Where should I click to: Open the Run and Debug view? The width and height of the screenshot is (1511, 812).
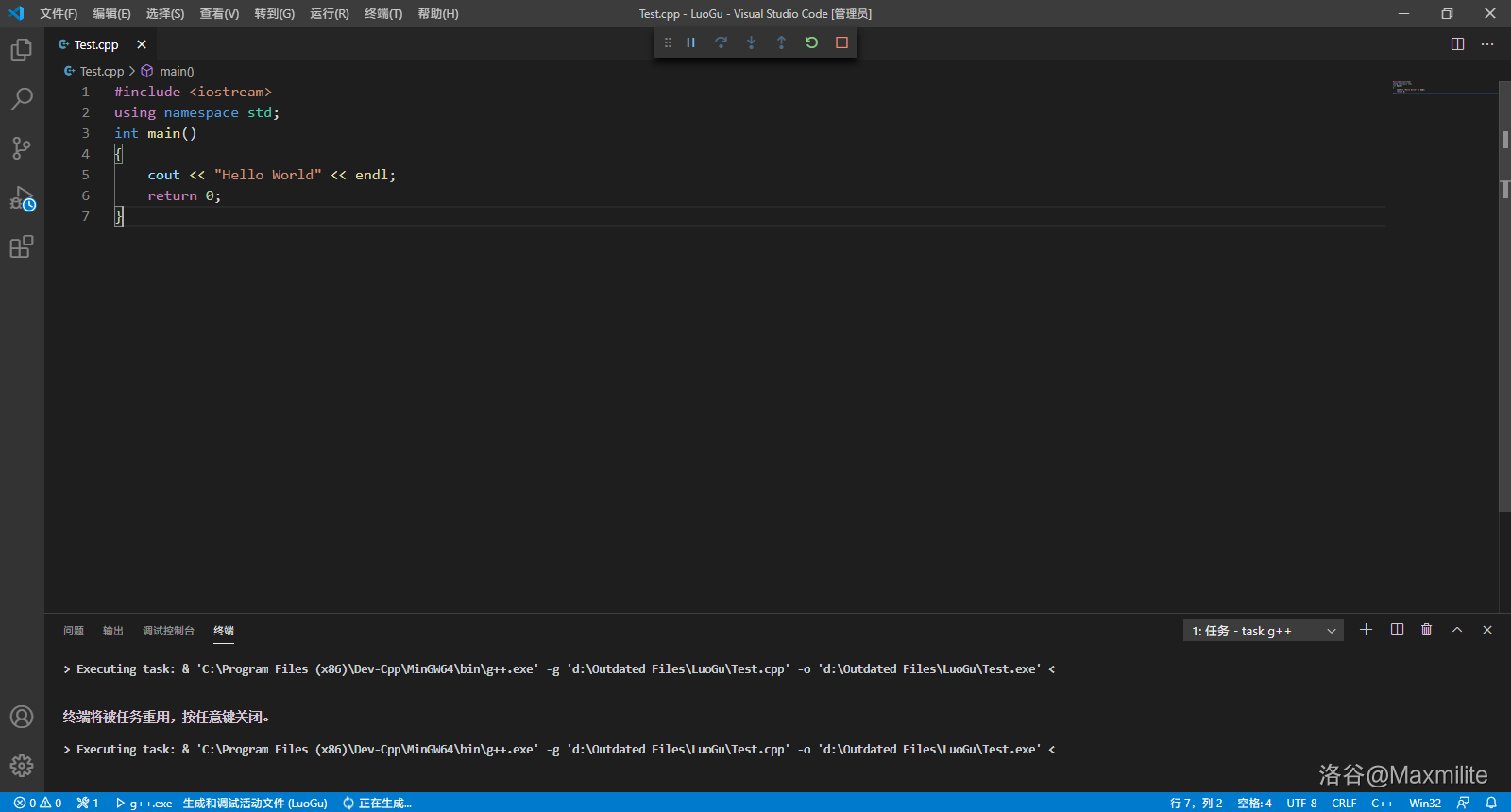pos(22,198)
